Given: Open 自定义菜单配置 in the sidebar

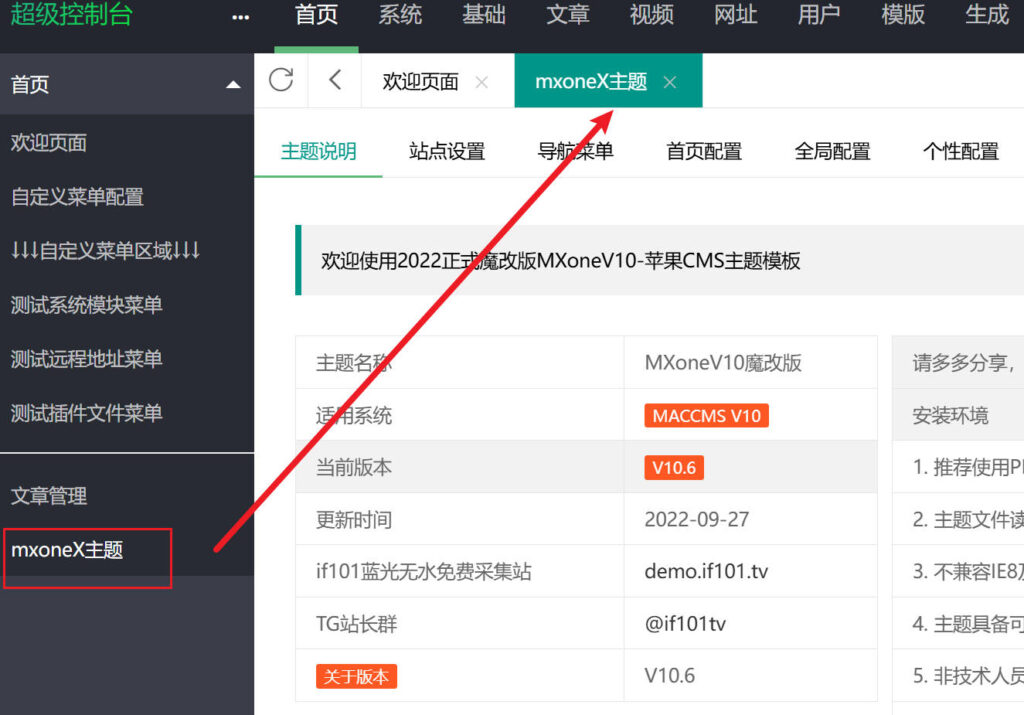Looking at the screenshot, I should [77, 197].
